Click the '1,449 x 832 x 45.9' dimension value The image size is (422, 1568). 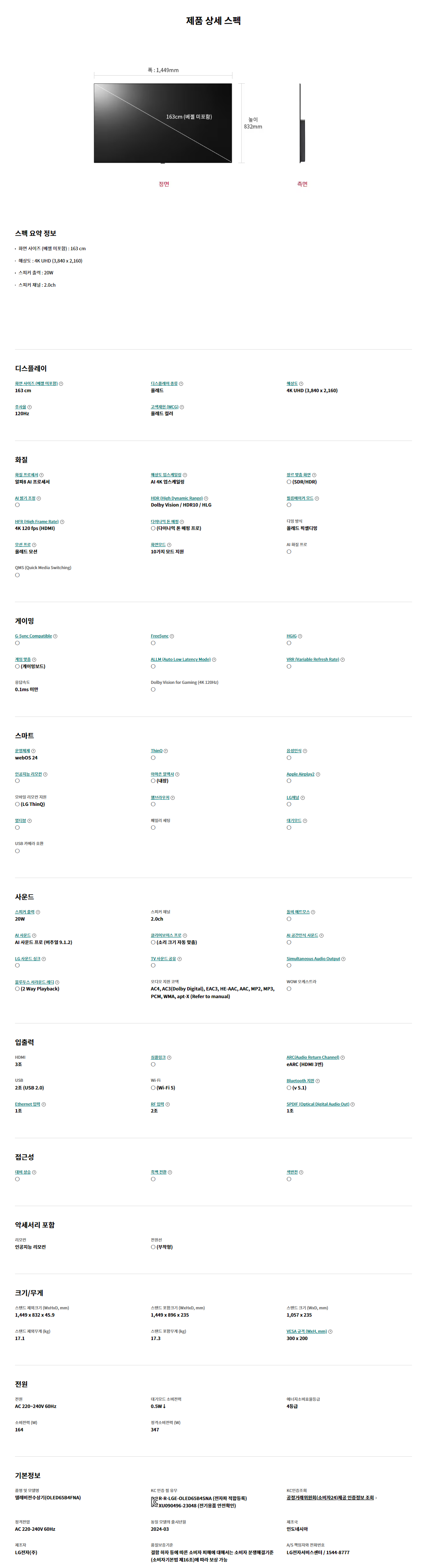(35, 1315)
